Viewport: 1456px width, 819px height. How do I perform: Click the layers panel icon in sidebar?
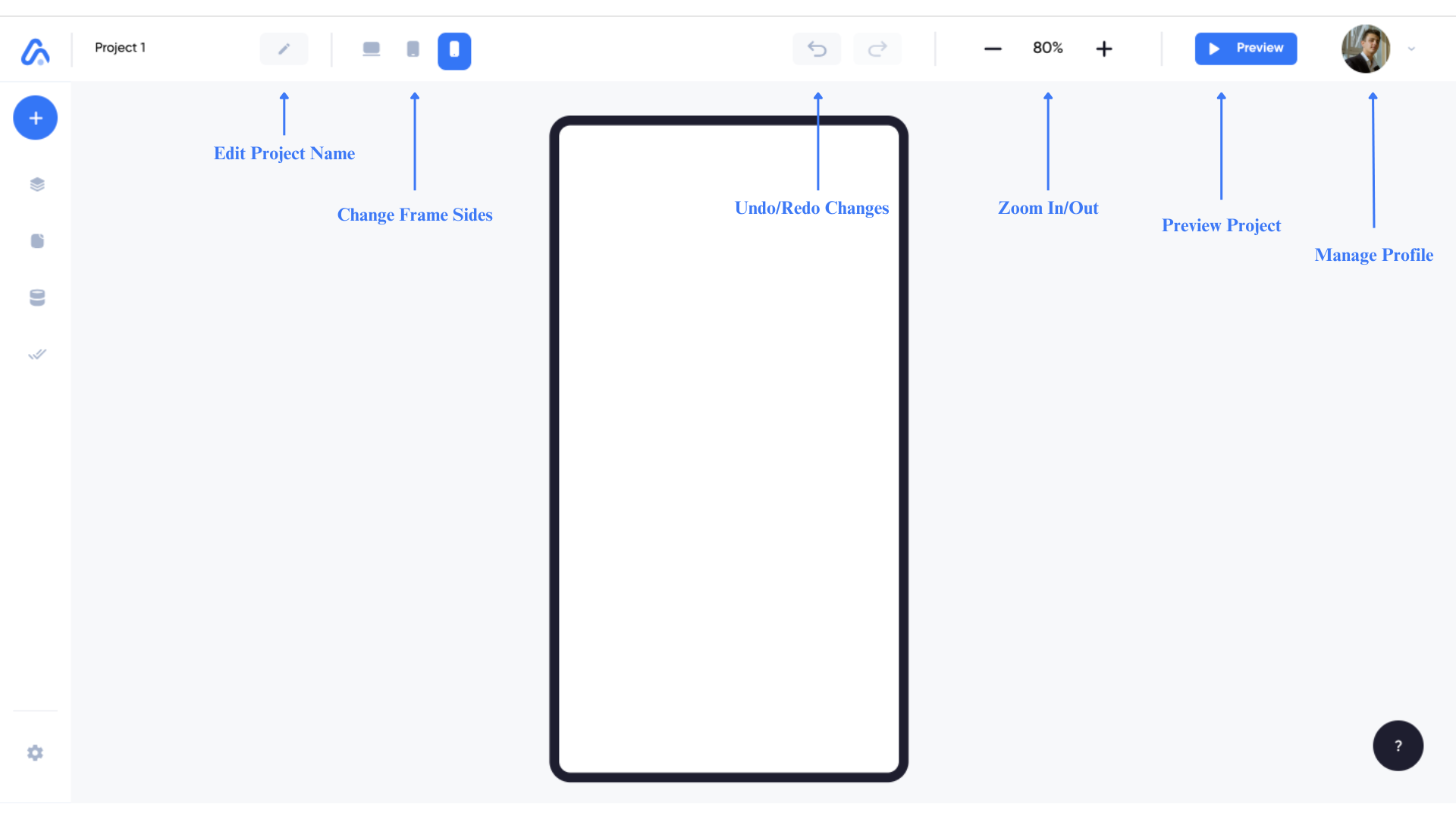click(x=35, y=184)
